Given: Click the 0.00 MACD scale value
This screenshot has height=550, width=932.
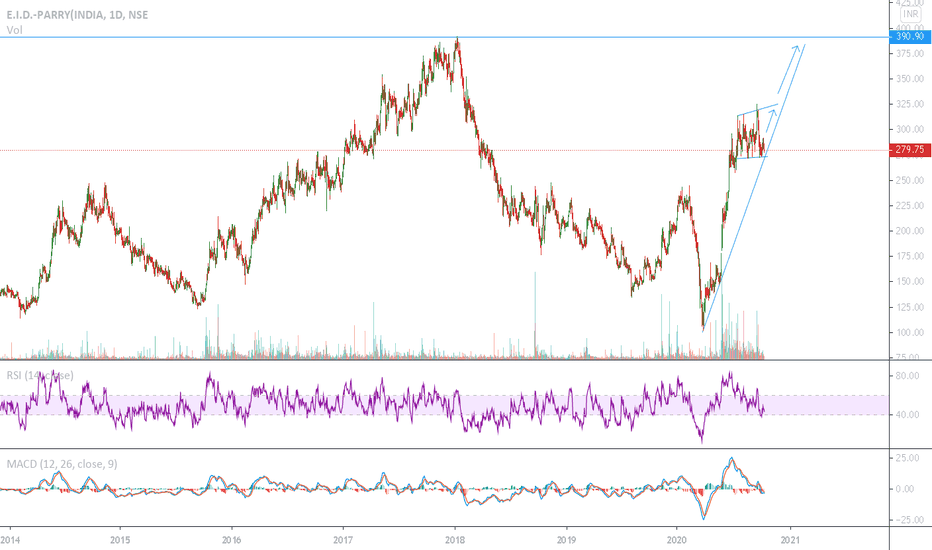Looking at the screenshot, I should [x=905, y=489].
